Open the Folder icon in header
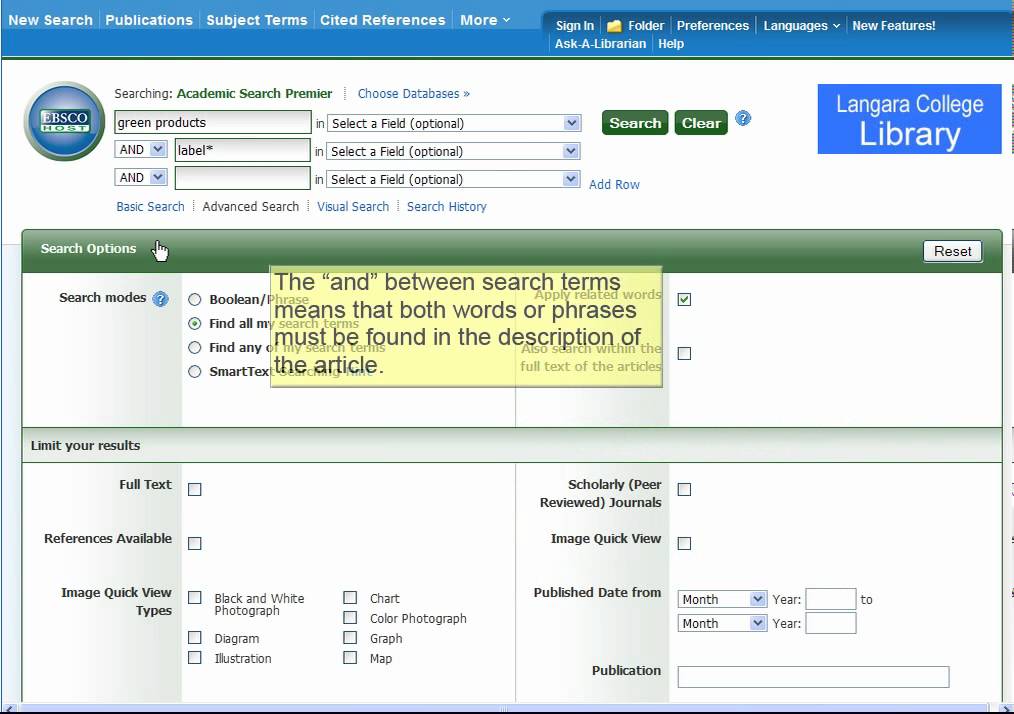This screenshot has height=714, width=1014. [614, 26]
